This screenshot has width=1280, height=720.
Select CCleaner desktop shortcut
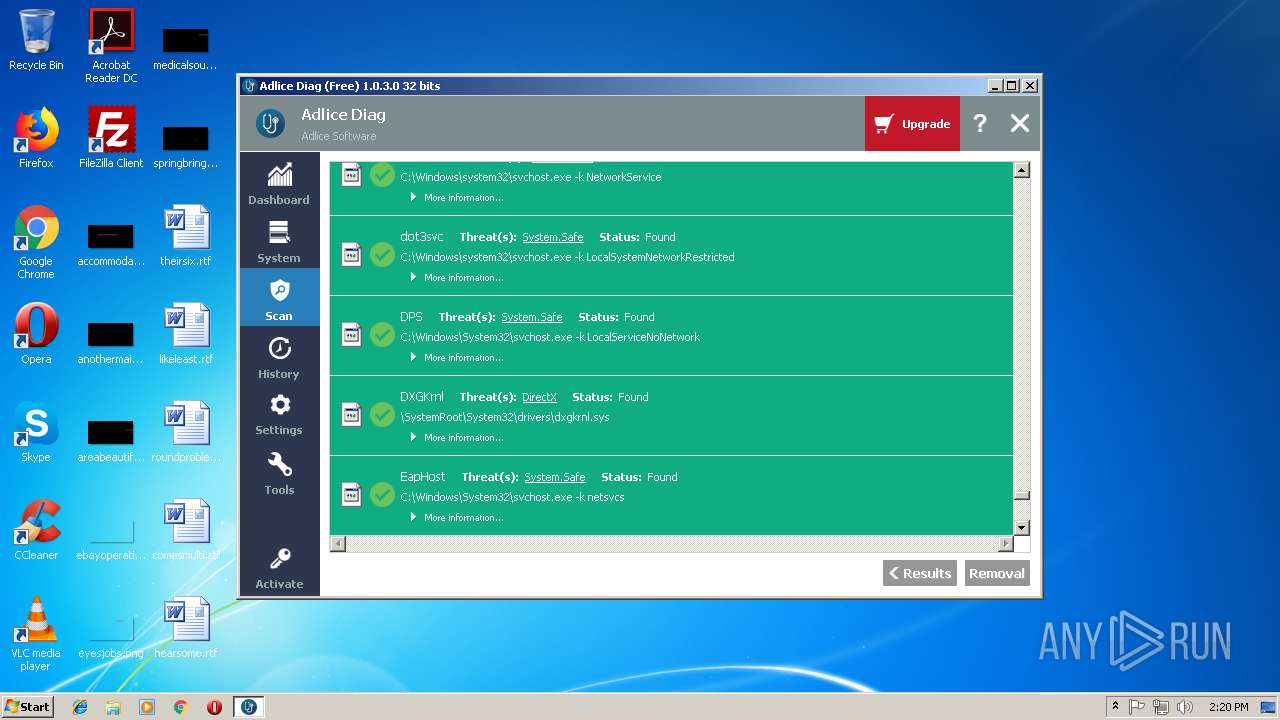[36, 530]
